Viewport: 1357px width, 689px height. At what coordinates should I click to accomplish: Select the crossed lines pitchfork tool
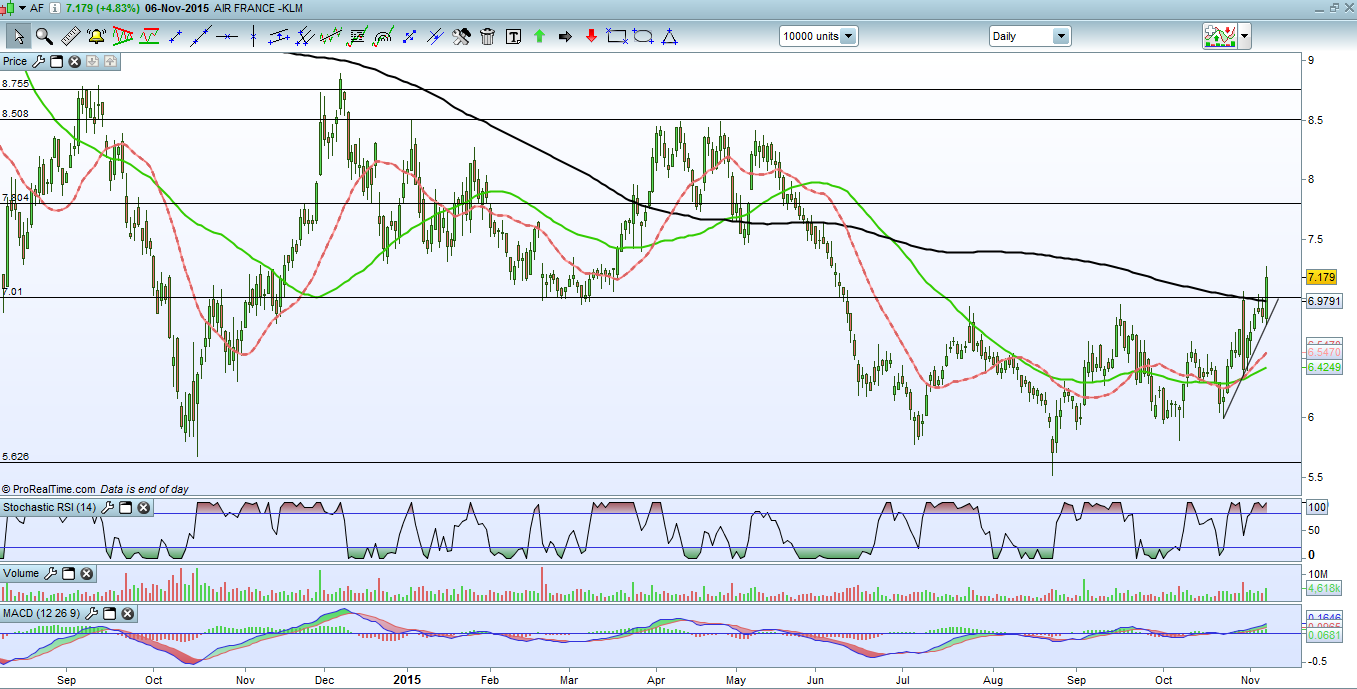click(304, 37)
